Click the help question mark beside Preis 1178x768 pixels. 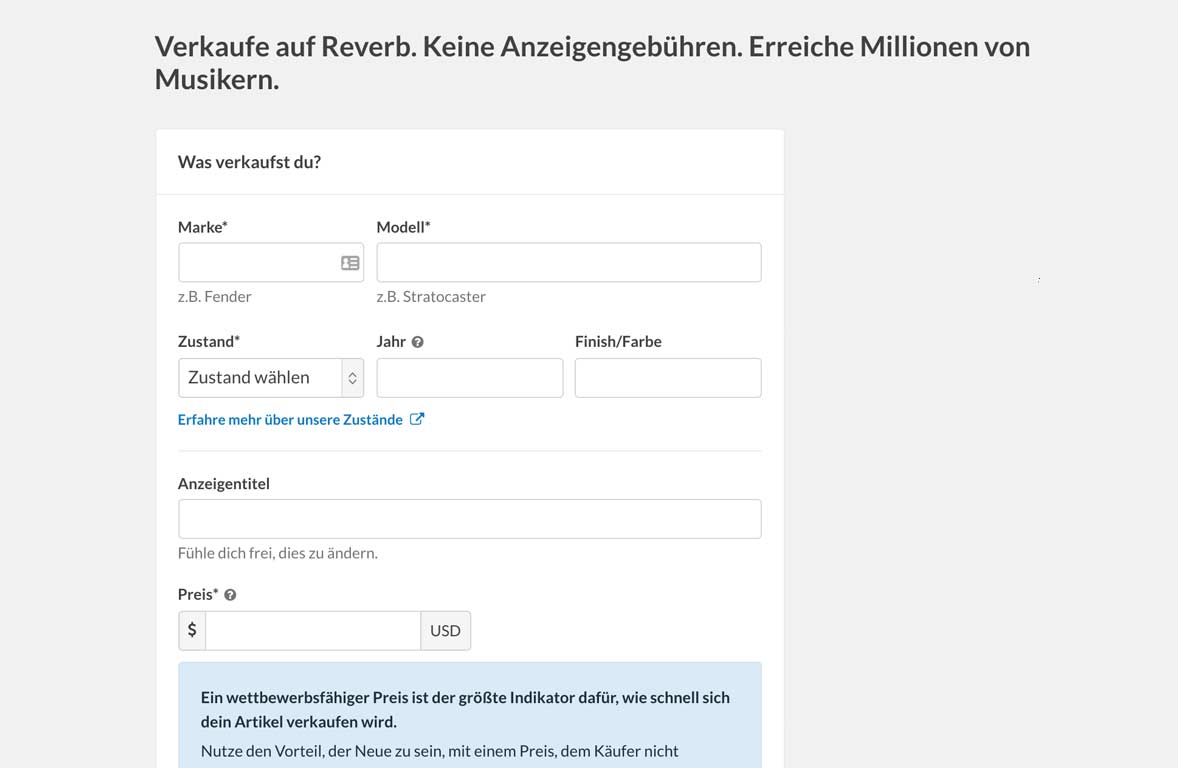[x=230, y=595]
